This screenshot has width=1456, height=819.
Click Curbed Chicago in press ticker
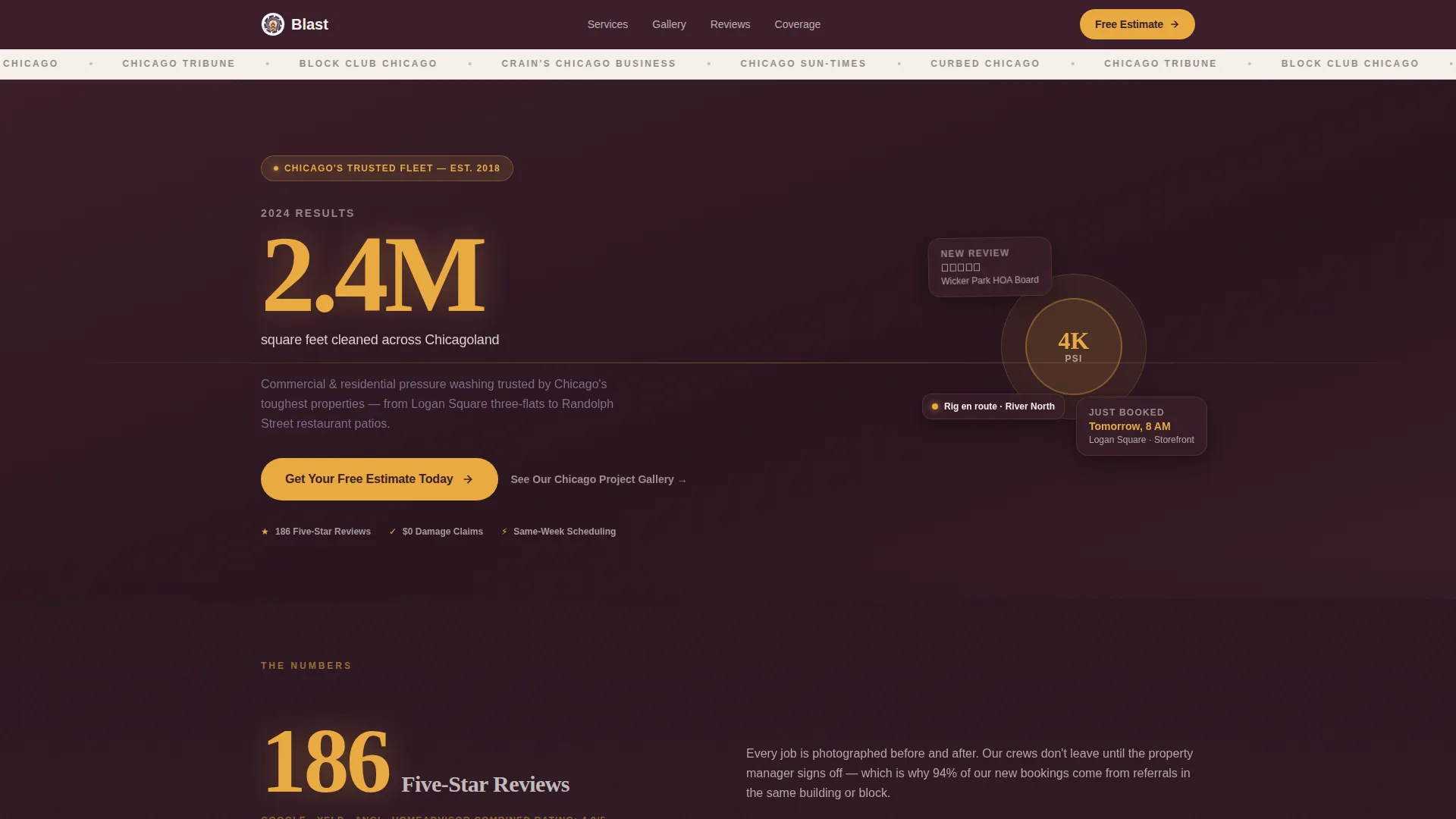tap(985, 64)
